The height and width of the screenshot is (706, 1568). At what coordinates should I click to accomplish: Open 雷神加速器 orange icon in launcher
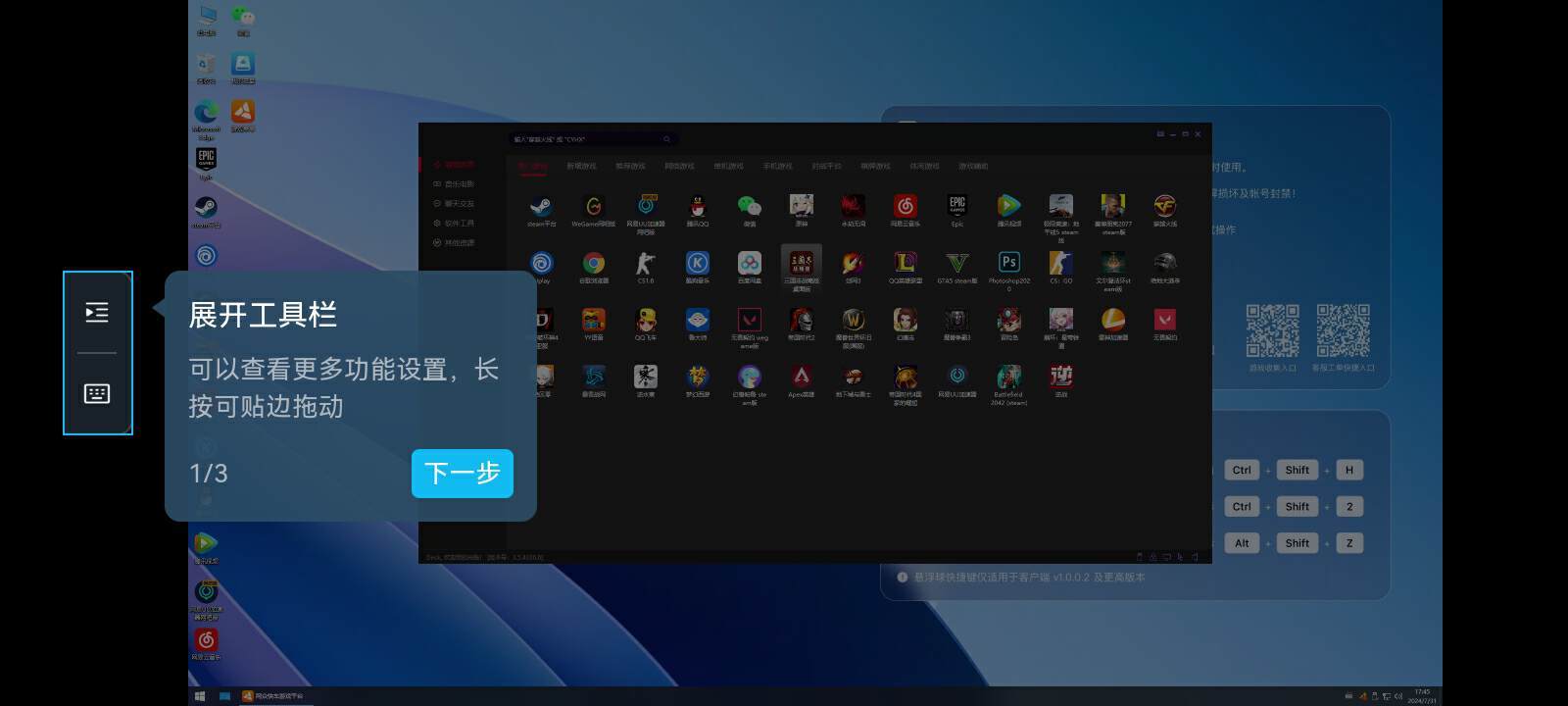point(1113,320)
